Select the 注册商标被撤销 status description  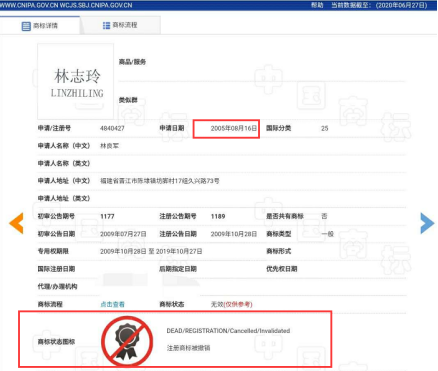[189, 348]
